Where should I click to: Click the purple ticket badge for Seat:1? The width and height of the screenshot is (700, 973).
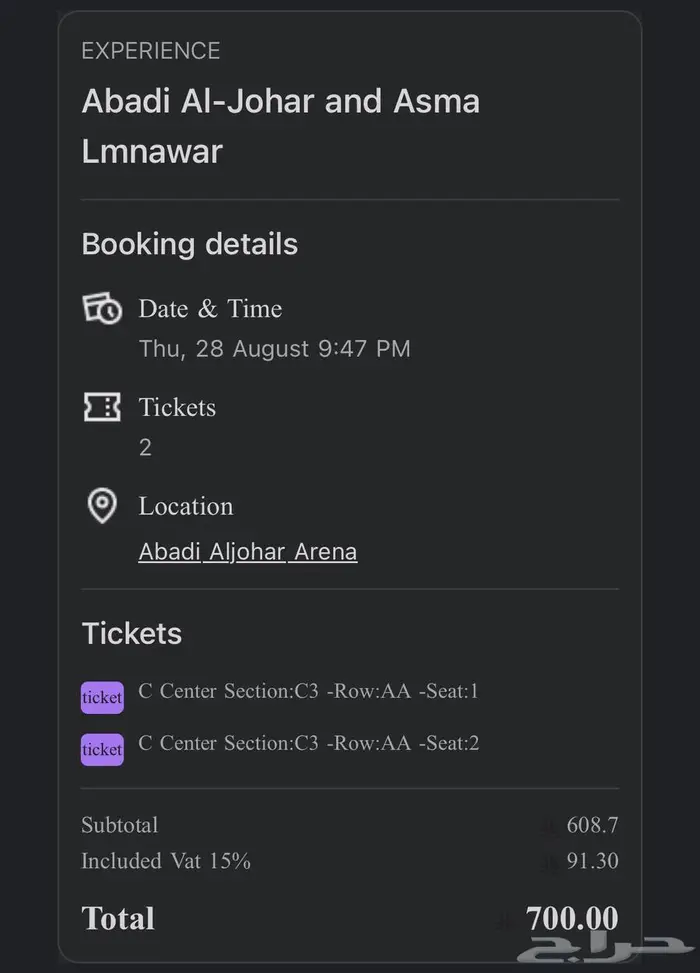(x=102, y=697)
